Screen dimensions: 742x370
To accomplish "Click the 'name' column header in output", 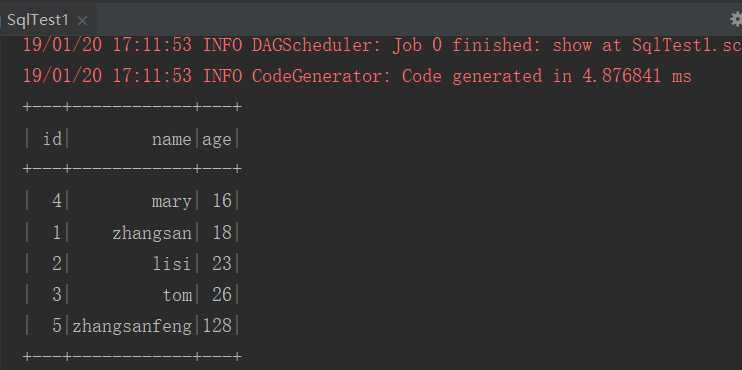I will [x=172, y=140].
